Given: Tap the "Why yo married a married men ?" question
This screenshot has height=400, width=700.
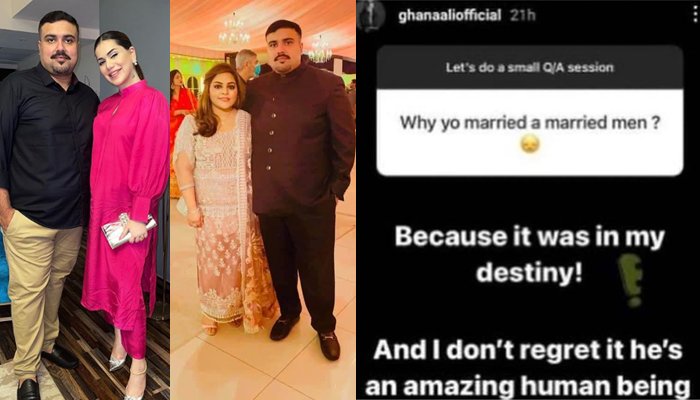Looking at the screenshot, I should pos(530,123).
